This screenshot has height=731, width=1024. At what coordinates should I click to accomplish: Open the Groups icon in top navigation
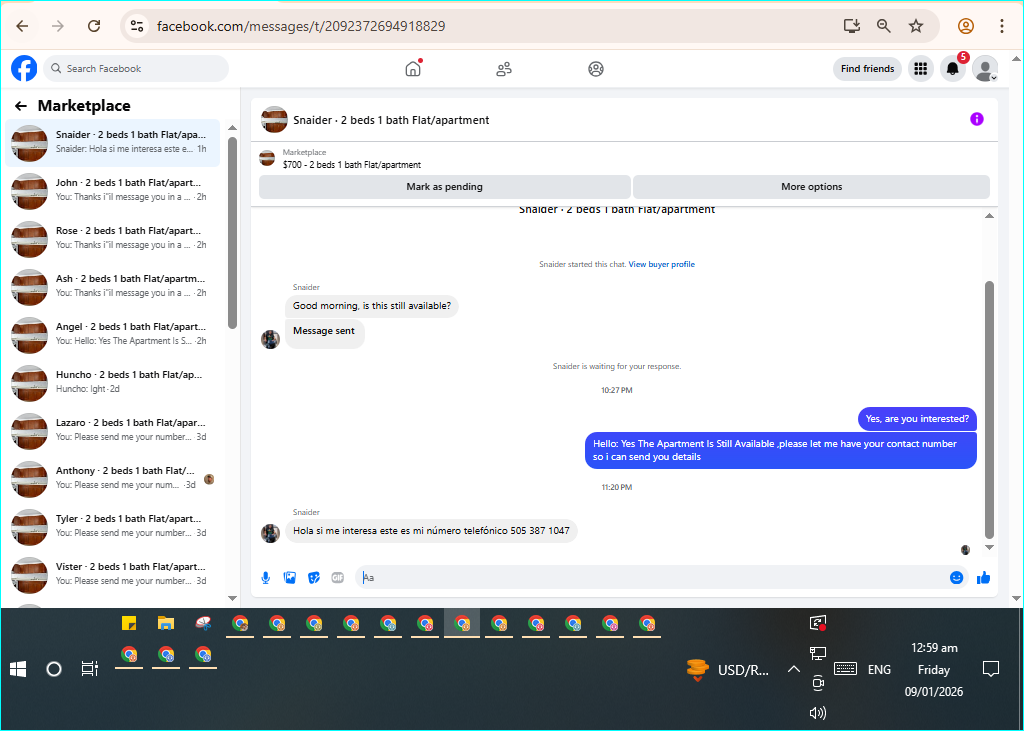coord(596,69)
